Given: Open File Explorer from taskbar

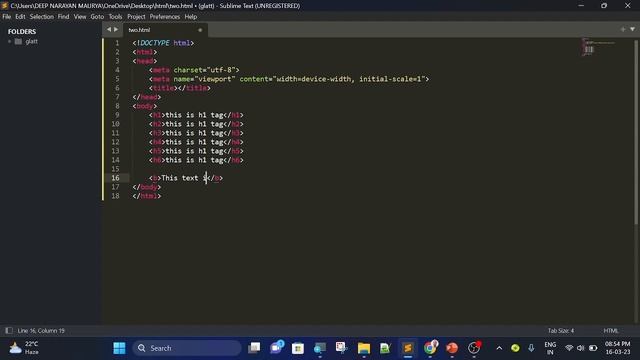Looking at the screenshot, I should tap(364, 348).
